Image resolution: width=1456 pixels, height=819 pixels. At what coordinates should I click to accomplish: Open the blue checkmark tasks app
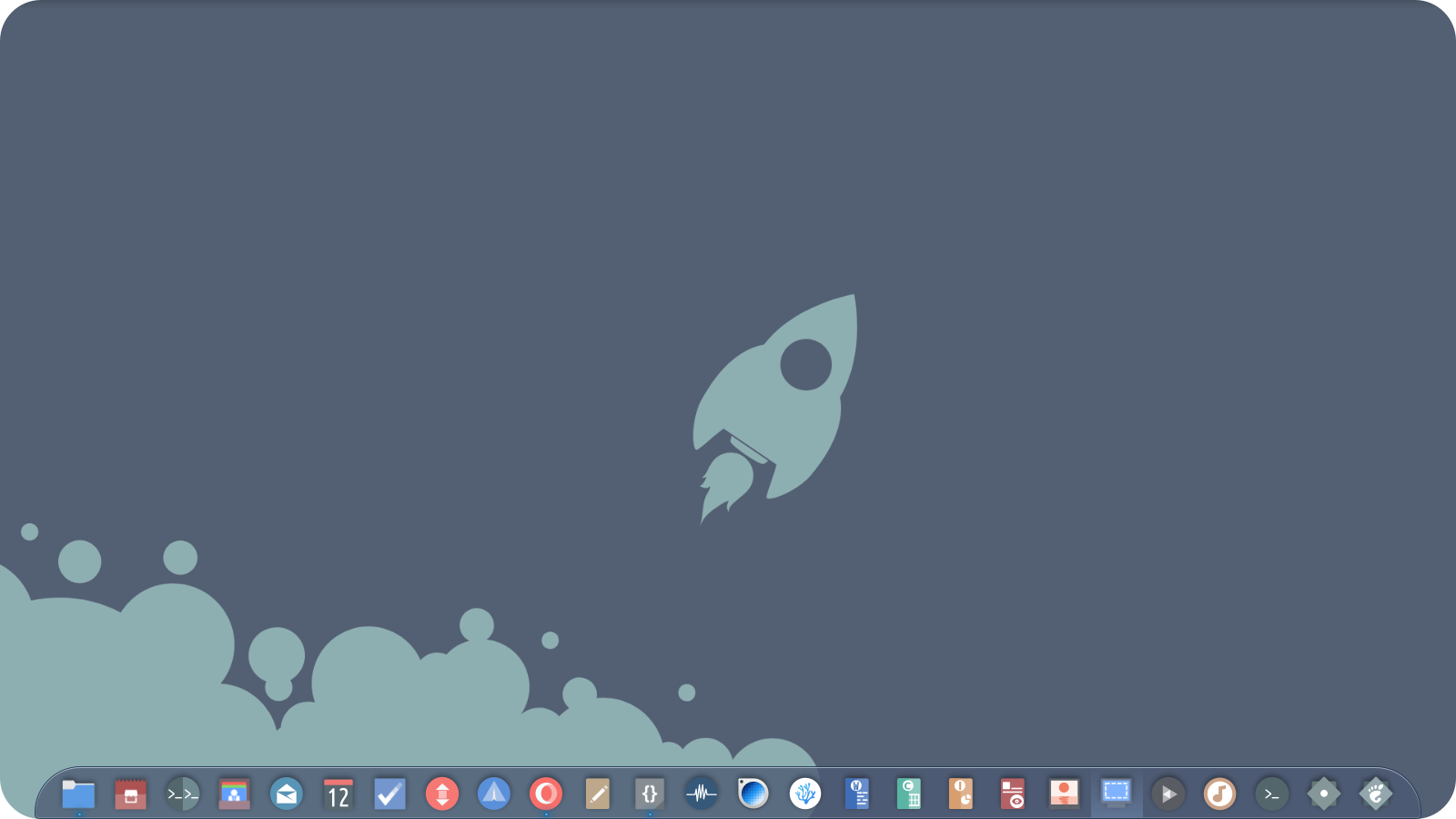[390, 794]
